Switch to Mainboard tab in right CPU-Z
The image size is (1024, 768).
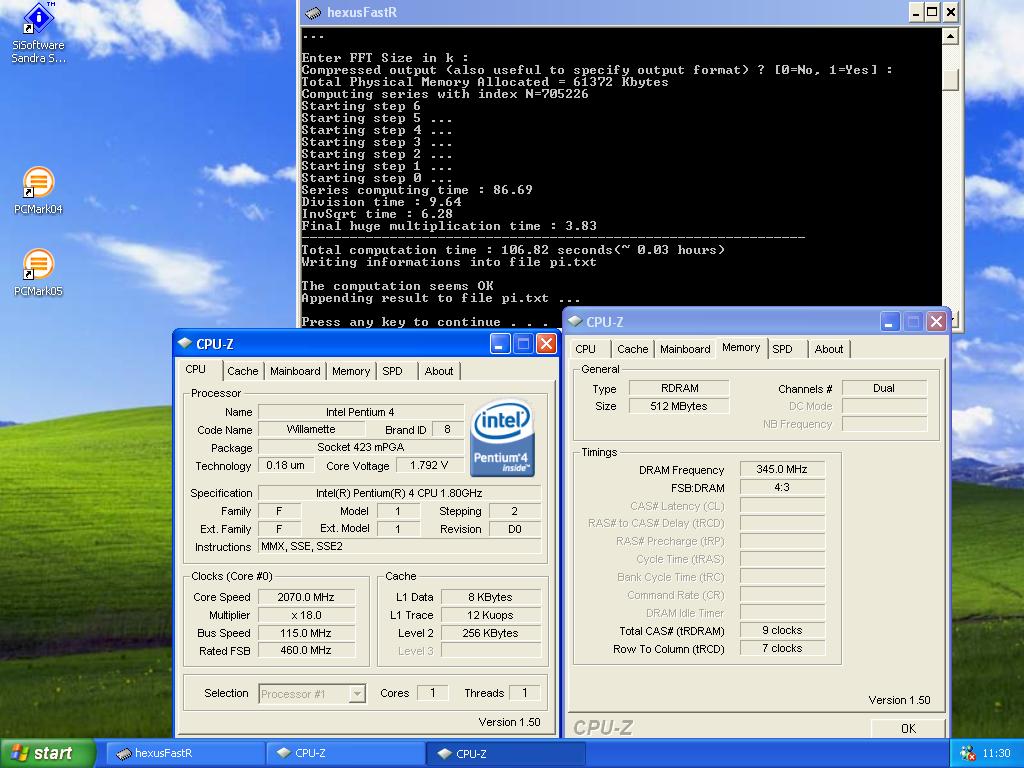(685, 349)
